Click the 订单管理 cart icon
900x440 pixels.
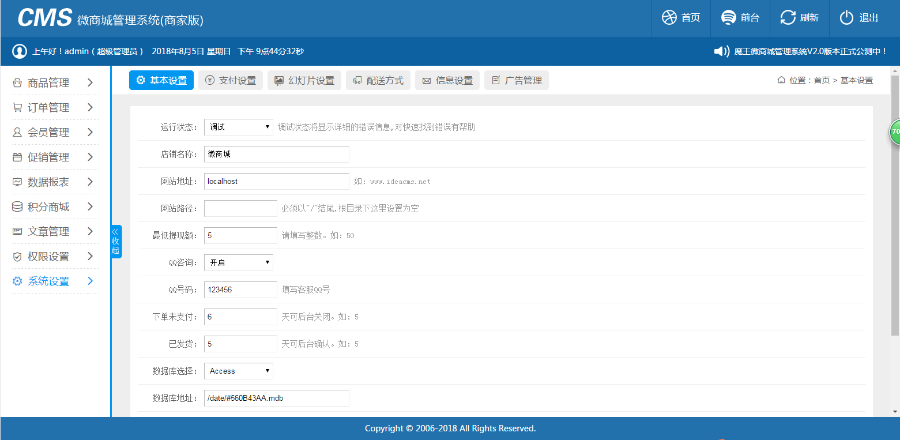18,107
